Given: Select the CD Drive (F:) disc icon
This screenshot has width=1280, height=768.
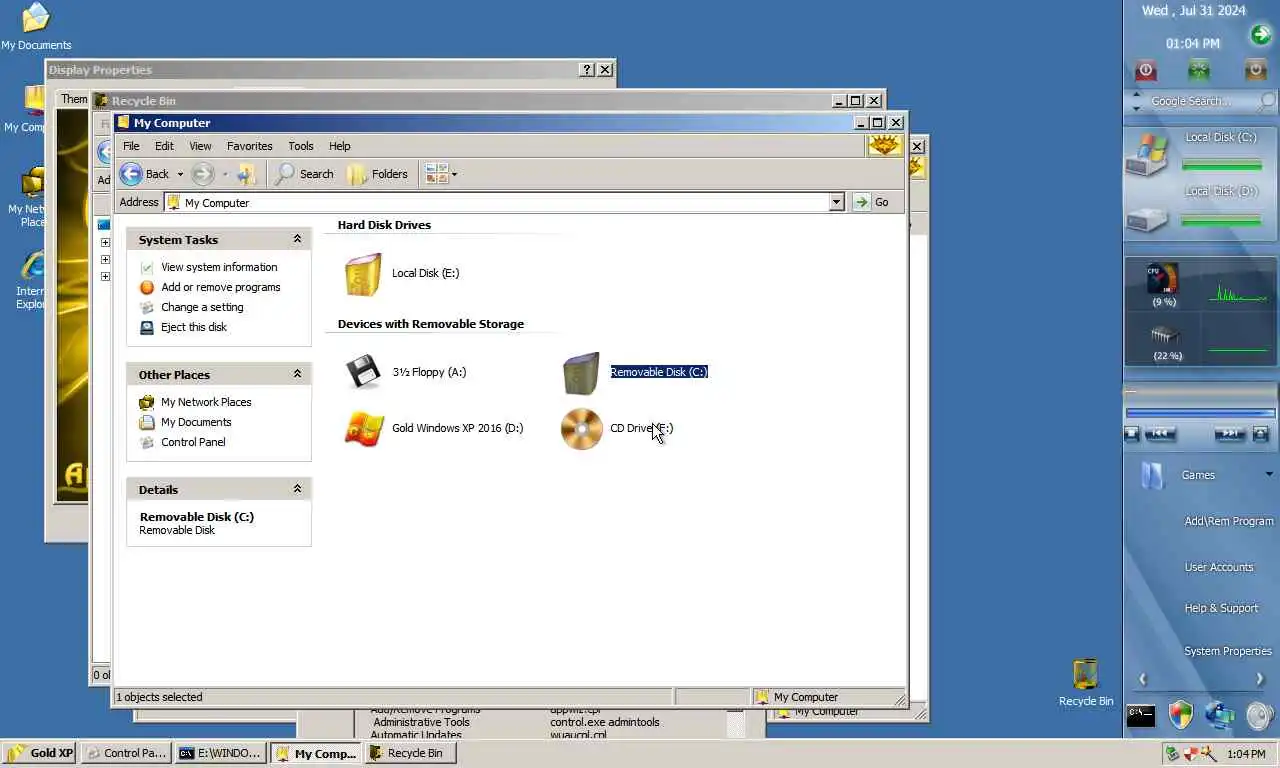Looking at the screenshot, I should pyautogui.click(x=581, y=429).
